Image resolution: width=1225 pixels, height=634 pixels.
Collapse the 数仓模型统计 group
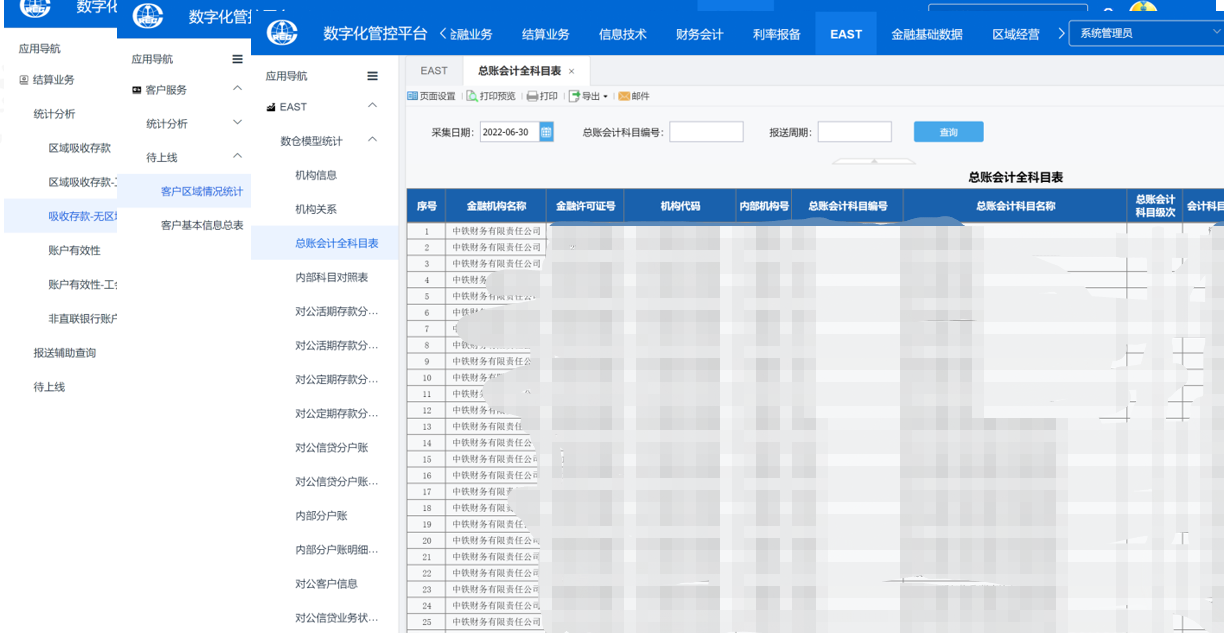pyautogui.click(x=372, y=140)
